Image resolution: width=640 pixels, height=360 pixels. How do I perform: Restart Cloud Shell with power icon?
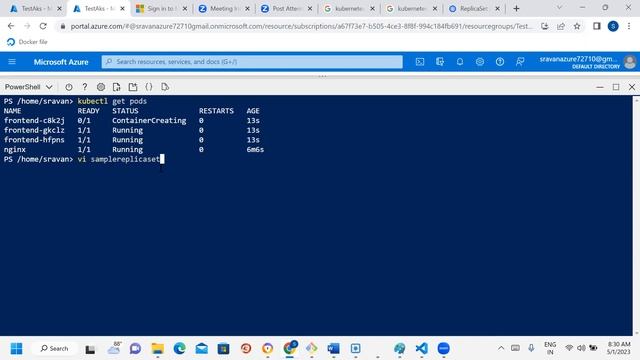69,87
